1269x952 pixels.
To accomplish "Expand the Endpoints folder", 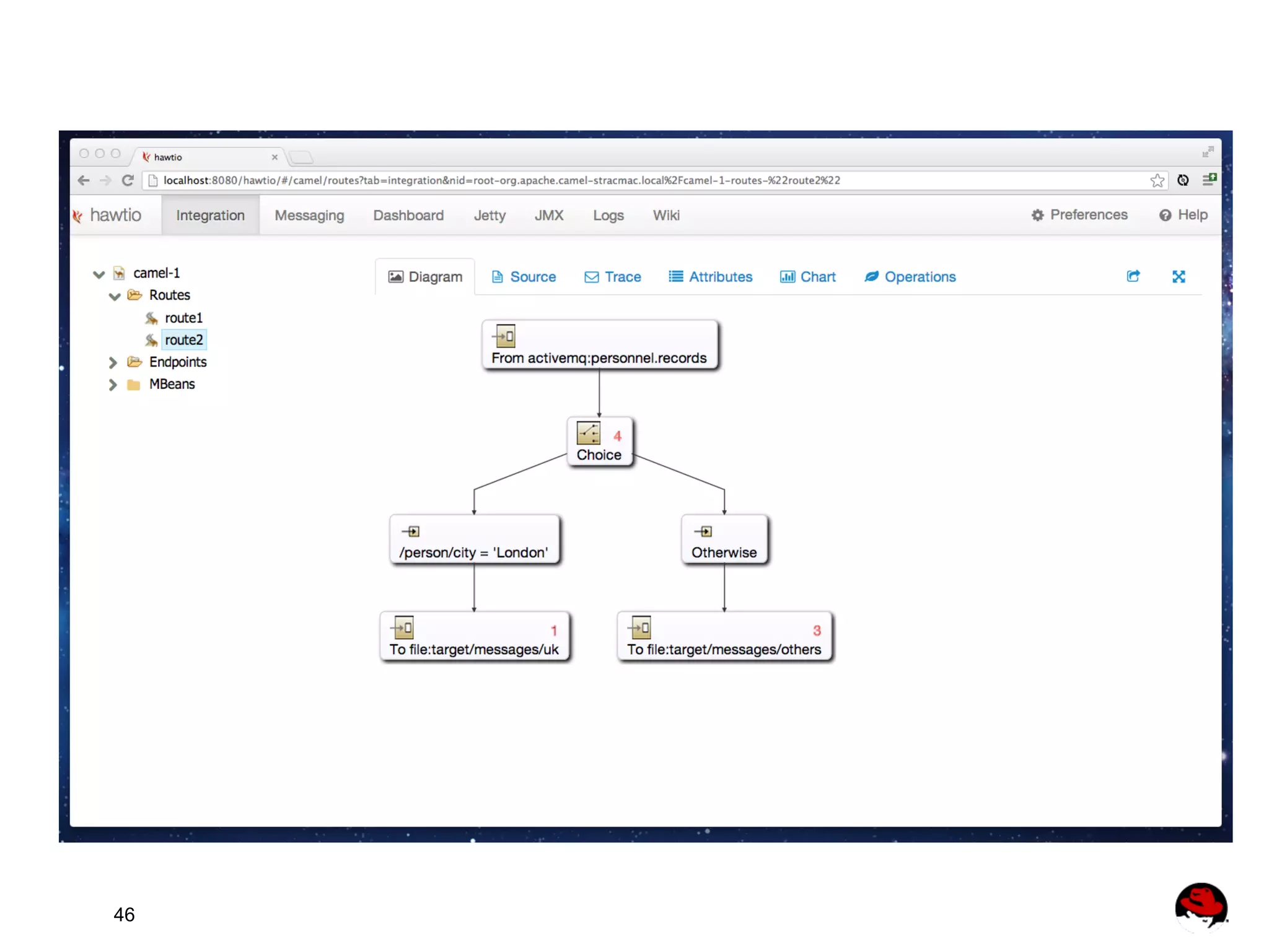I will [x=113, y=362].
